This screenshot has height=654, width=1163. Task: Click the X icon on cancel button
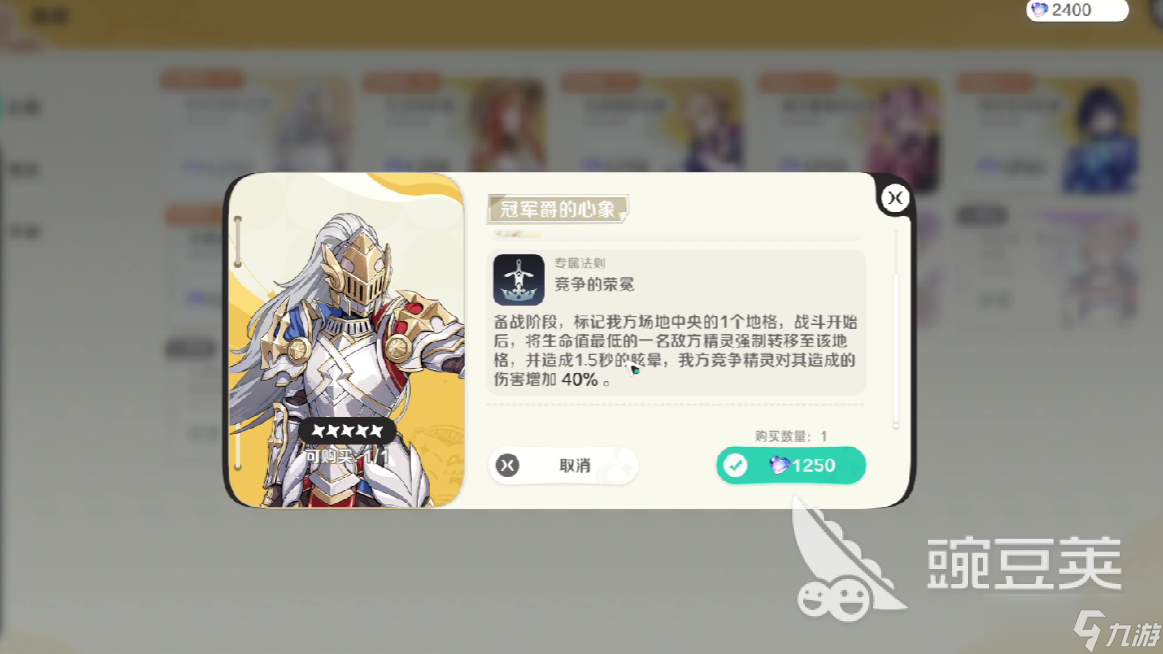(x=508, y=466)
